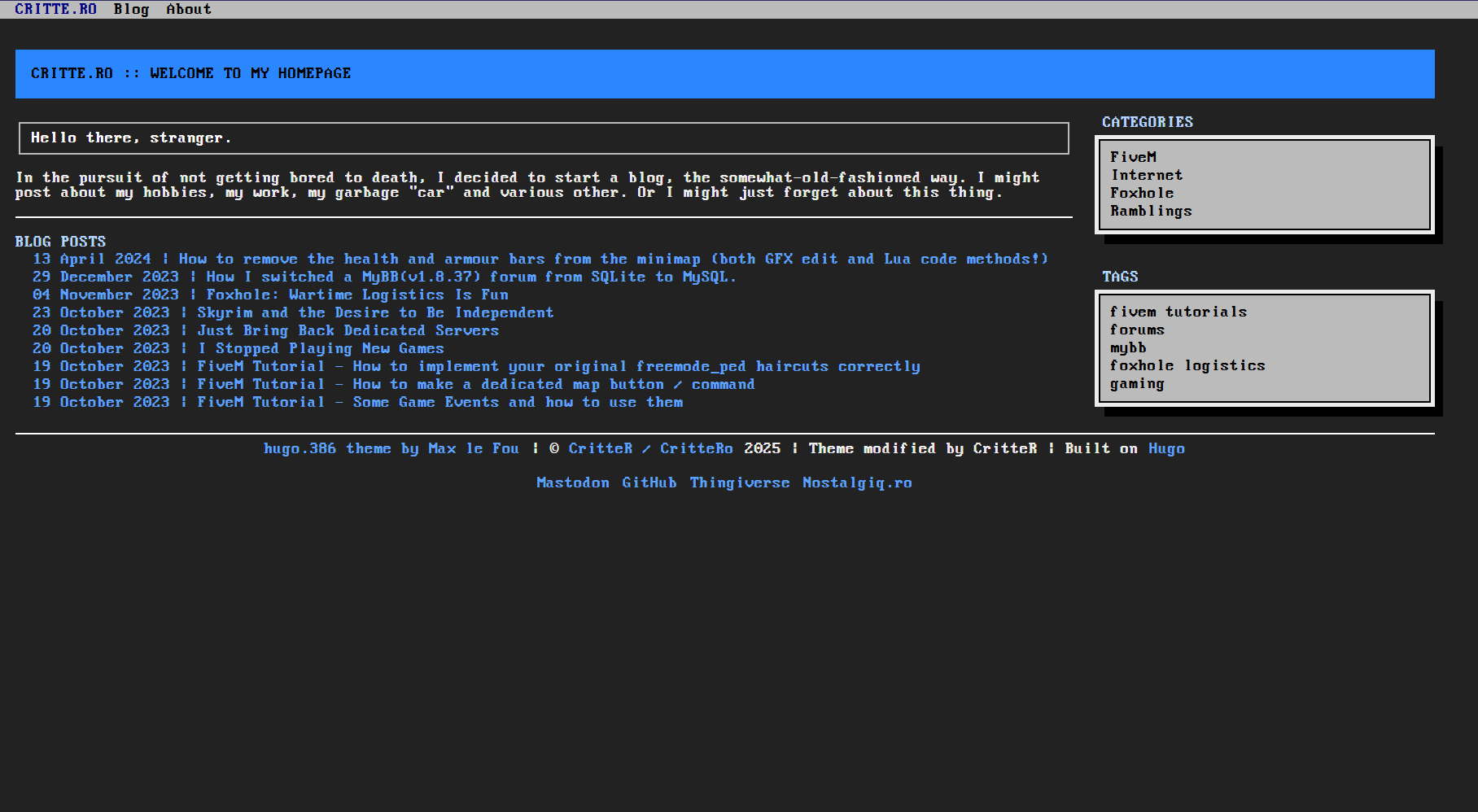Open the gaming tag
Viewport: 1478px width, 812px height.
coord(1136,383)
